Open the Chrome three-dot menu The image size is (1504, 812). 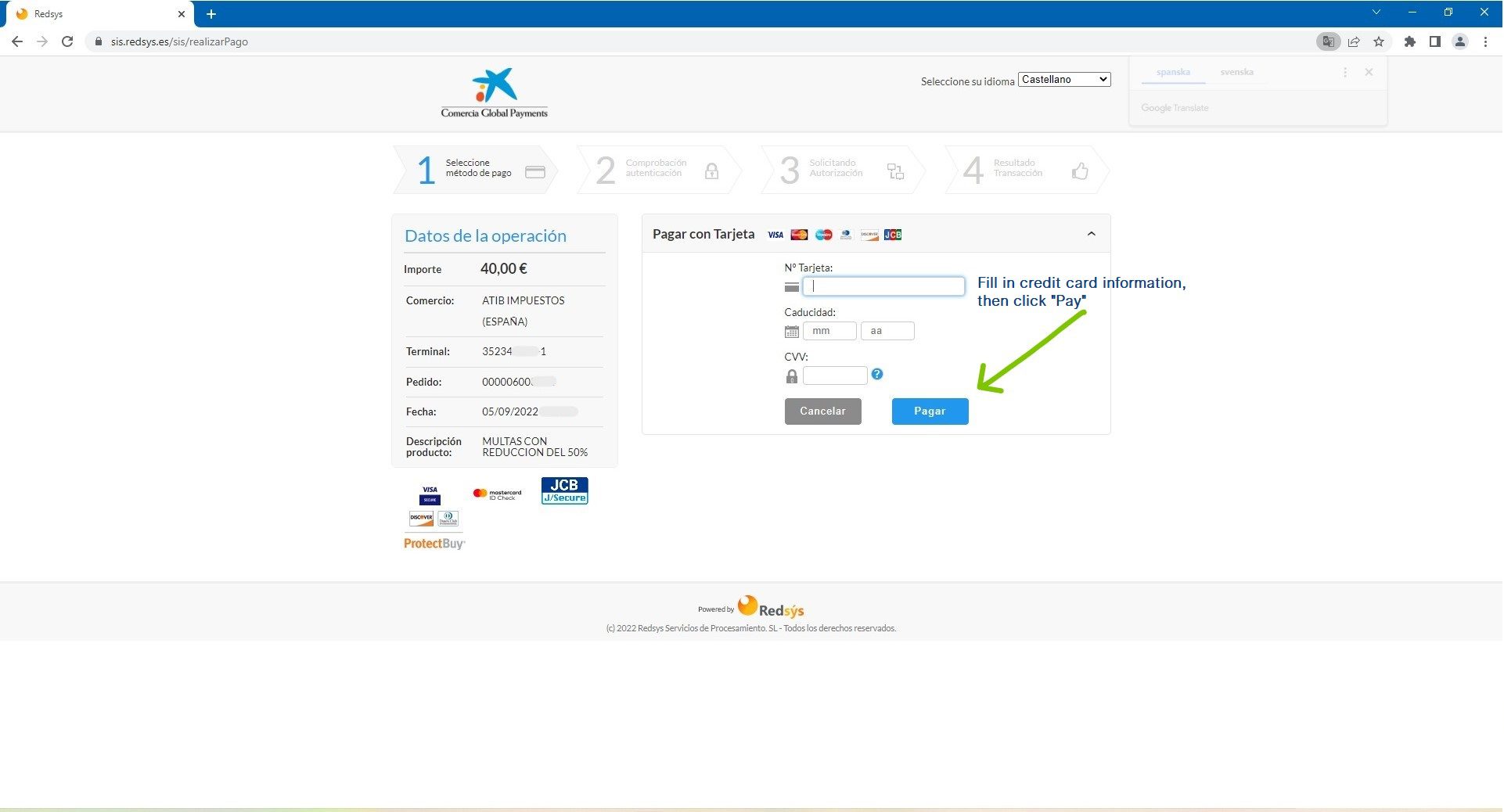(x=1485, y=41)
